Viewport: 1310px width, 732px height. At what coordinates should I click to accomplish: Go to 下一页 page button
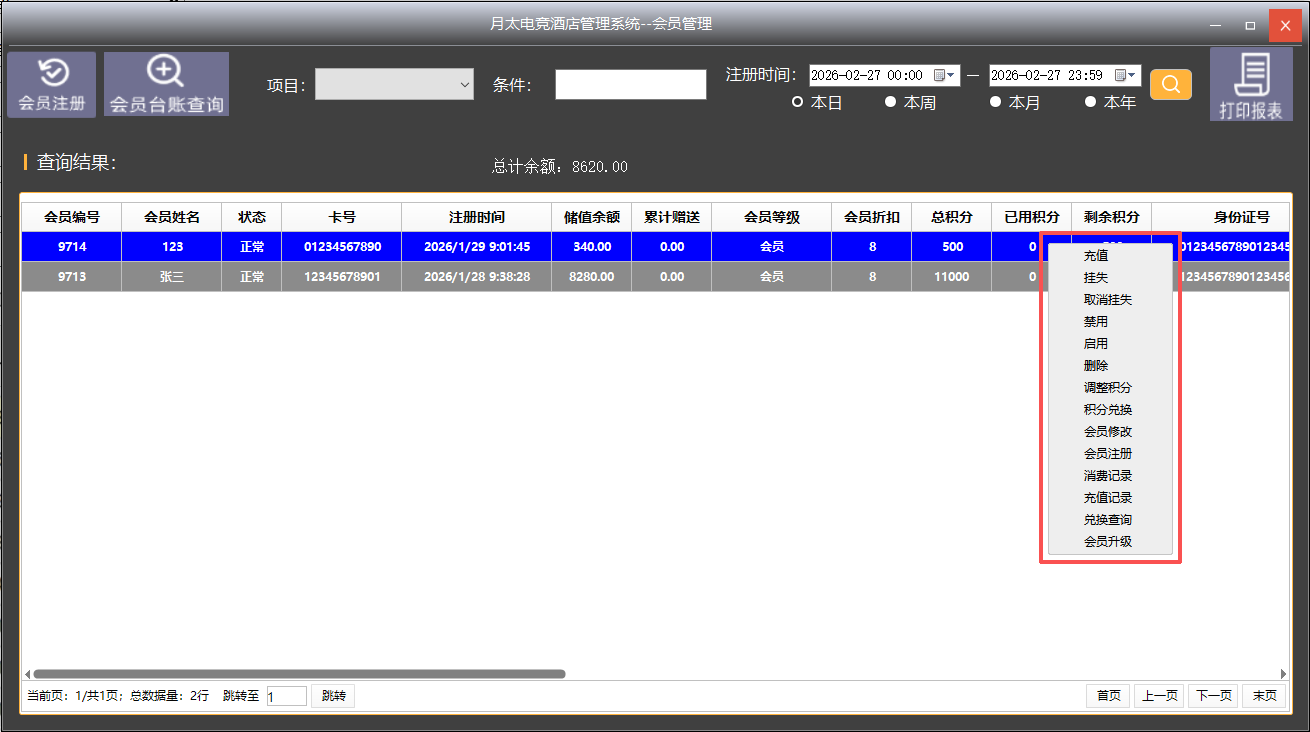pos(1212,696)
